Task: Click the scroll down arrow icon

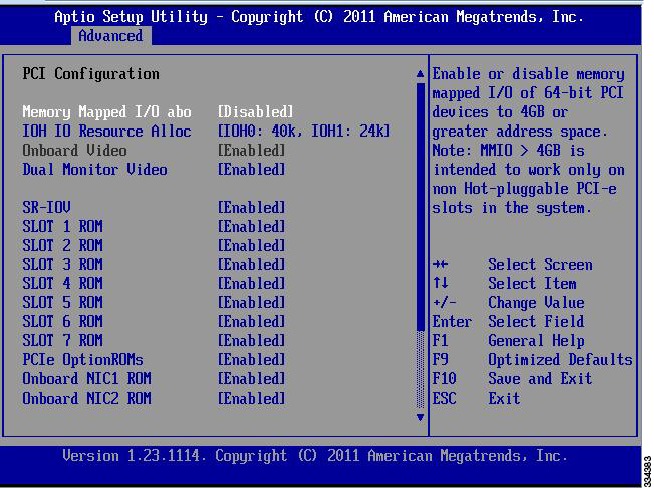Action: [420, 417]
